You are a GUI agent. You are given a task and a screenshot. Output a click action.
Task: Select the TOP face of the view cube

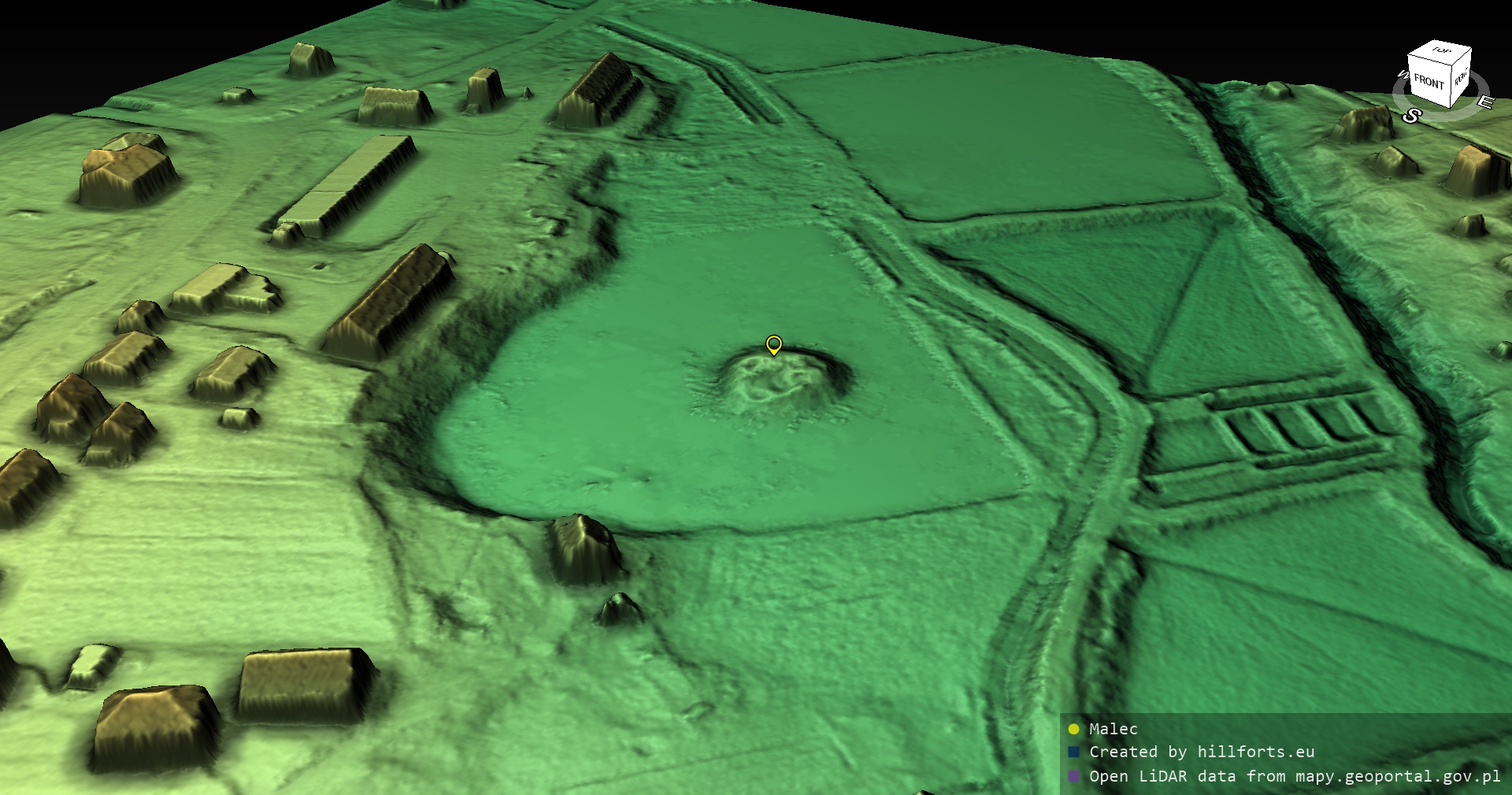(x=1441, y=51)
